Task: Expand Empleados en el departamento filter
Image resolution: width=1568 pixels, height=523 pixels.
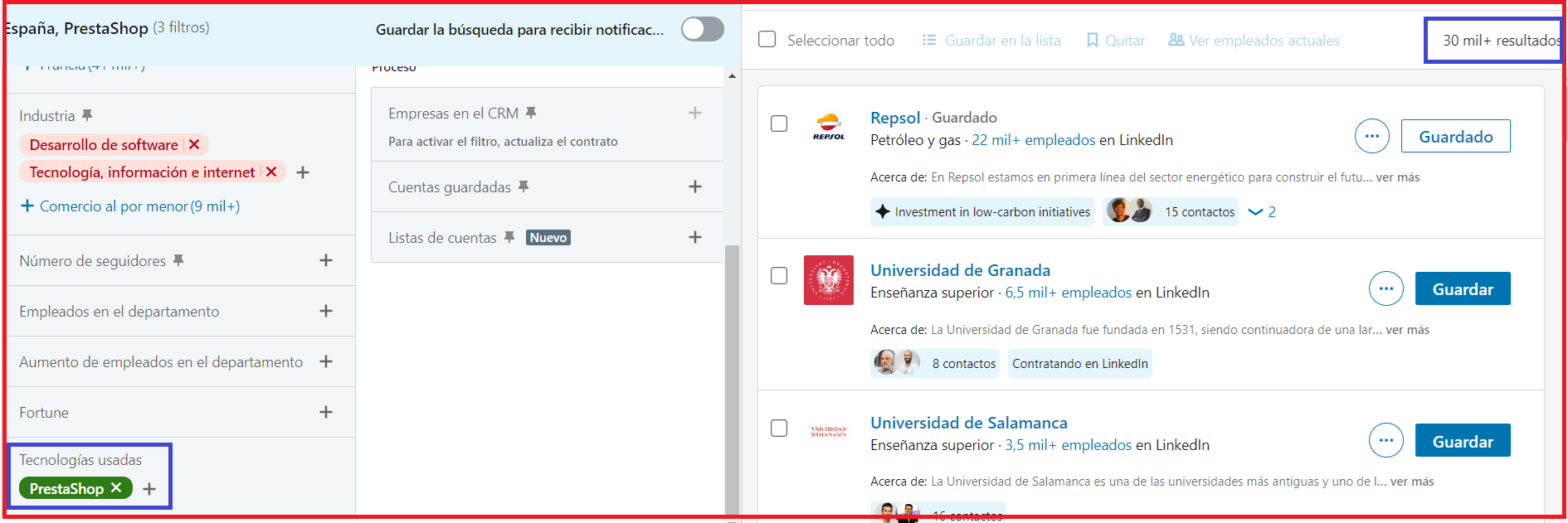Action: pyautogui.click(x=326, y=311)
